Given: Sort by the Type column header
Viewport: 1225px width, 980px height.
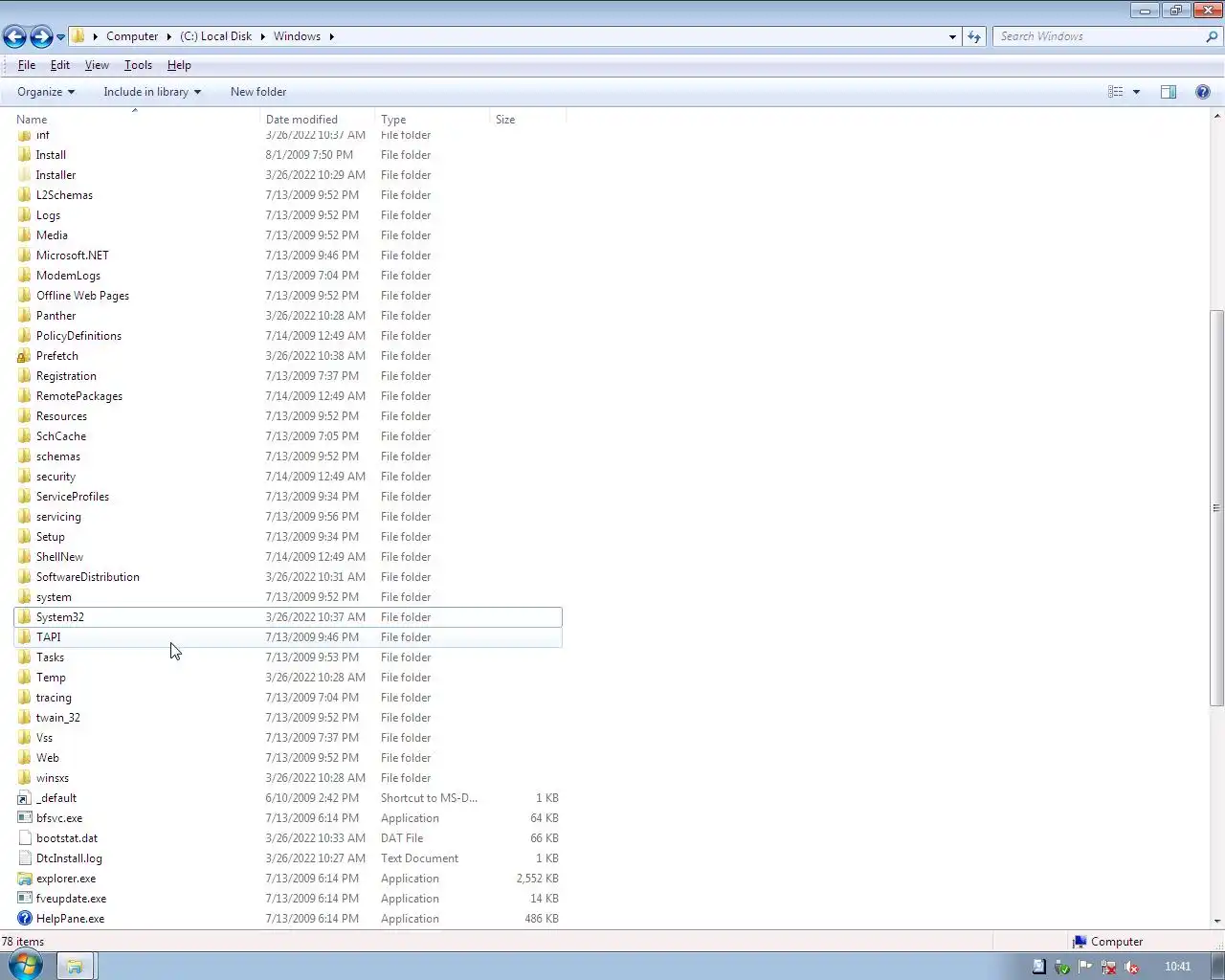Looking at the screenshot, I should (x=432, y=120).
